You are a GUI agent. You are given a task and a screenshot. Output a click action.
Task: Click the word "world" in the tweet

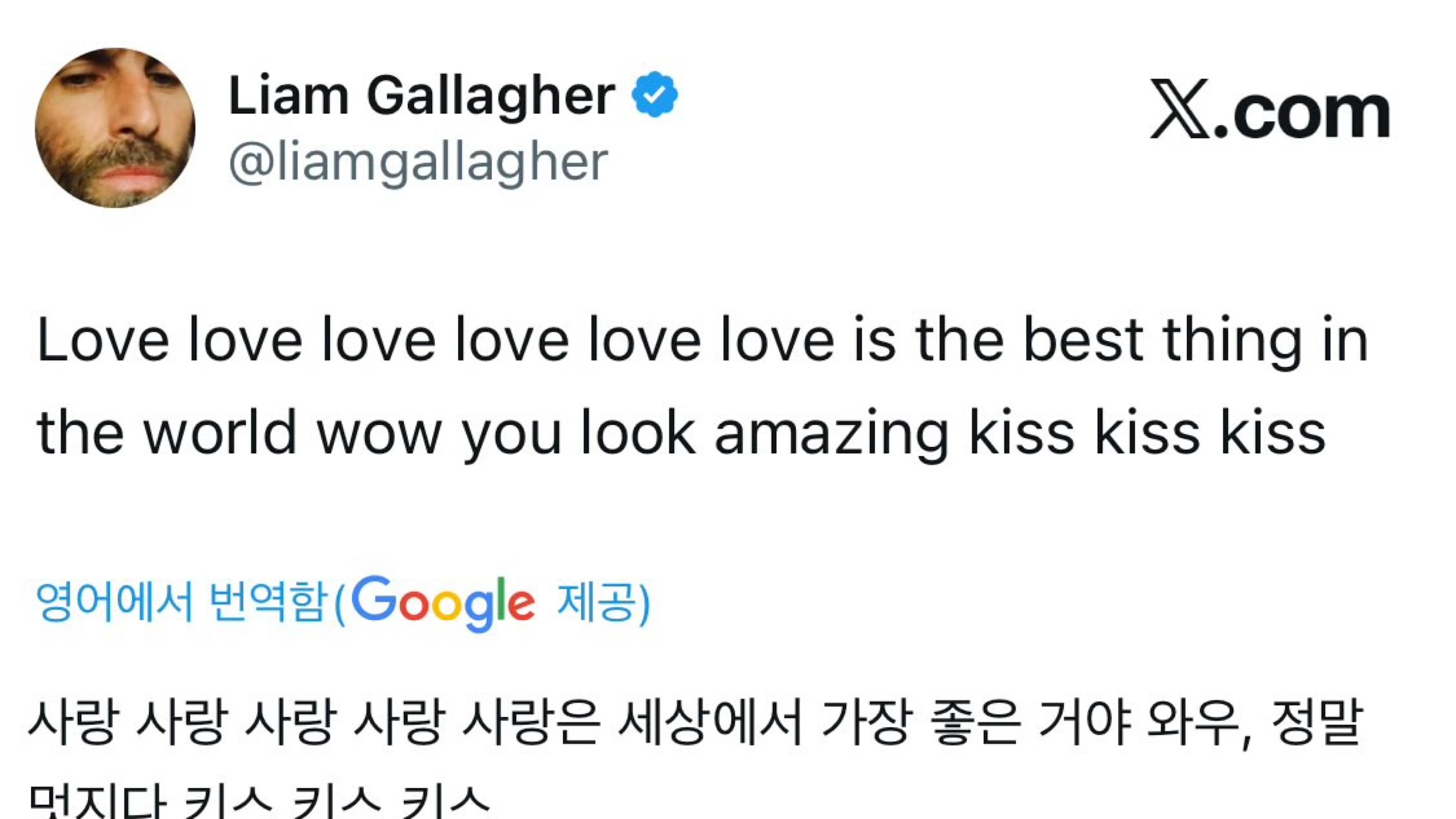[220, 433]
